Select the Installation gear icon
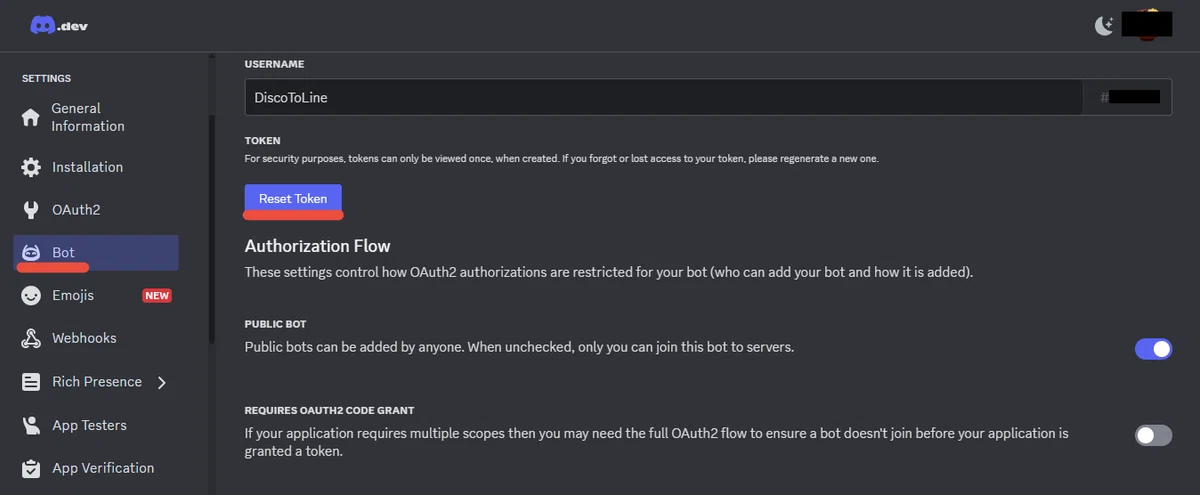This screenshot has height=495, width=1200. pos(31,167)
